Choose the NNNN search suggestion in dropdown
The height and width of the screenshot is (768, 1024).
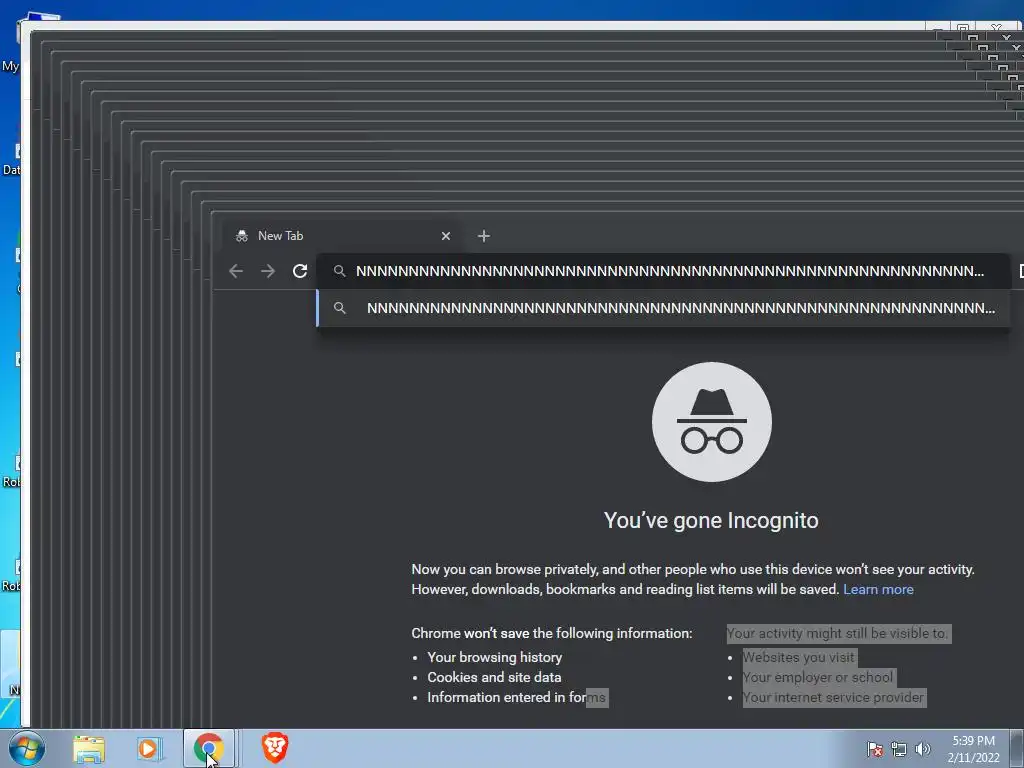click(x=664, y=308)
